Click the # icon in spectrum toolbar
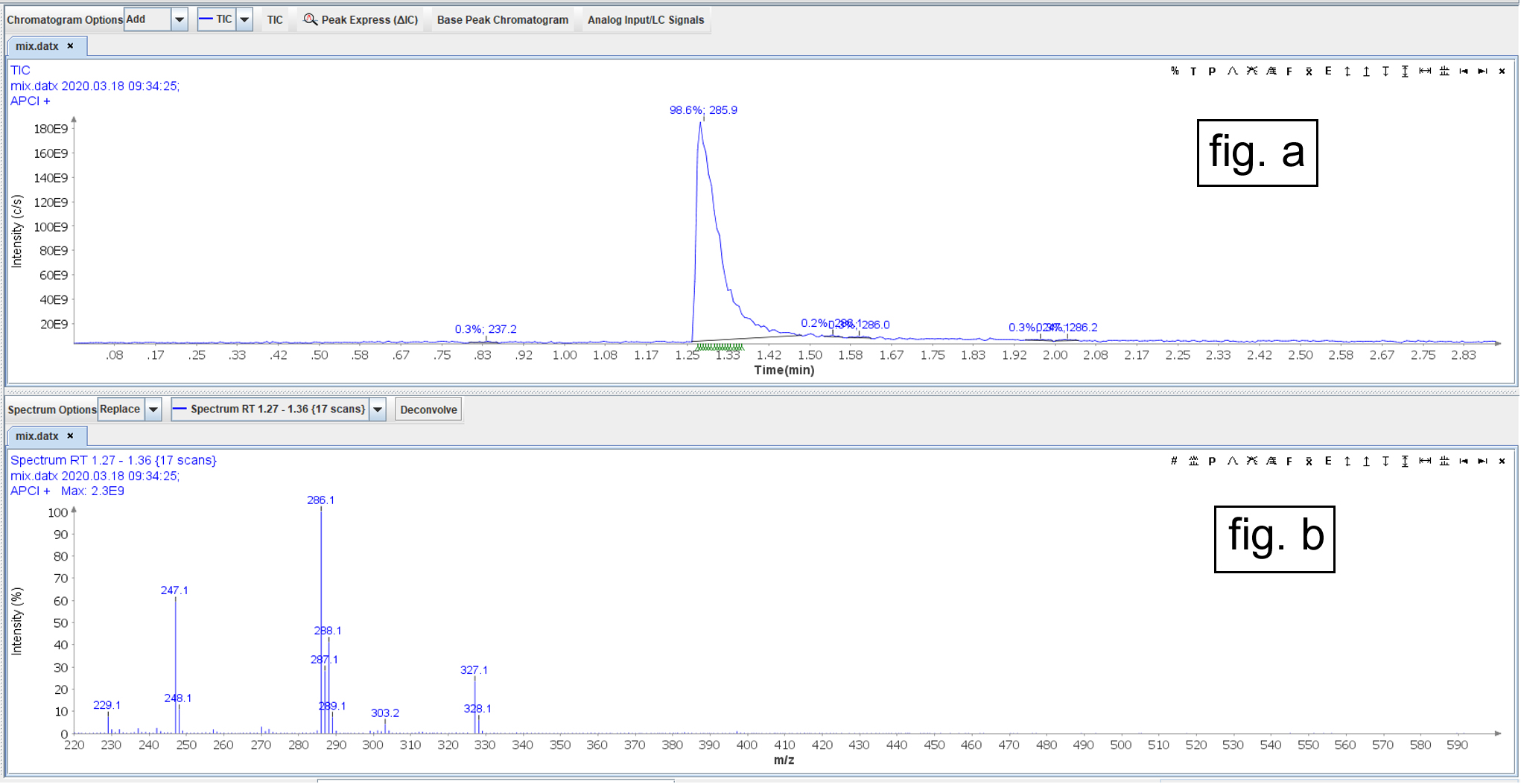Image resolution: width=1521 pixels, height=784 pixels. point(1174,462)
